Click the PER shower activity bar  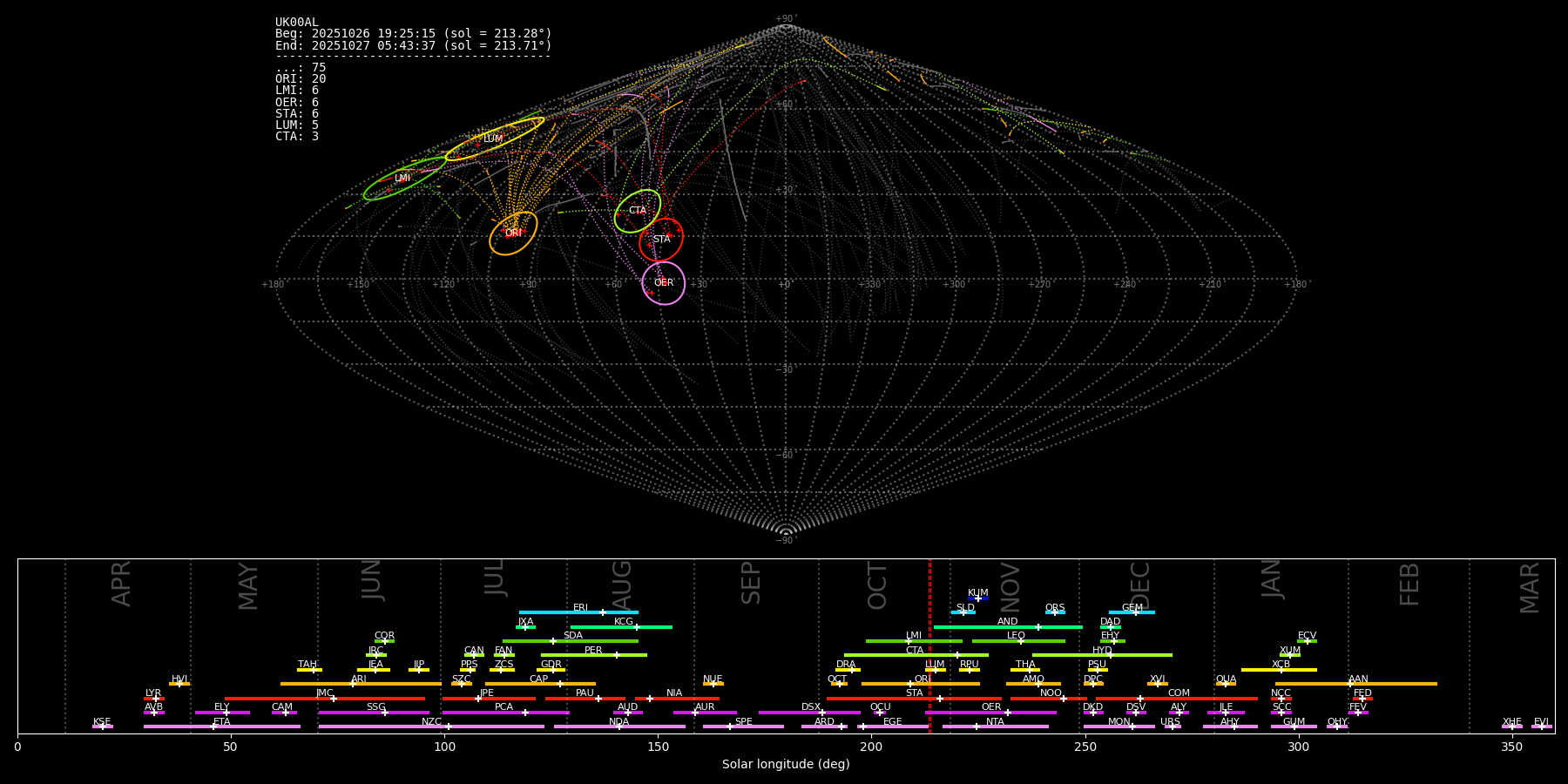click(x=593, y=655)
